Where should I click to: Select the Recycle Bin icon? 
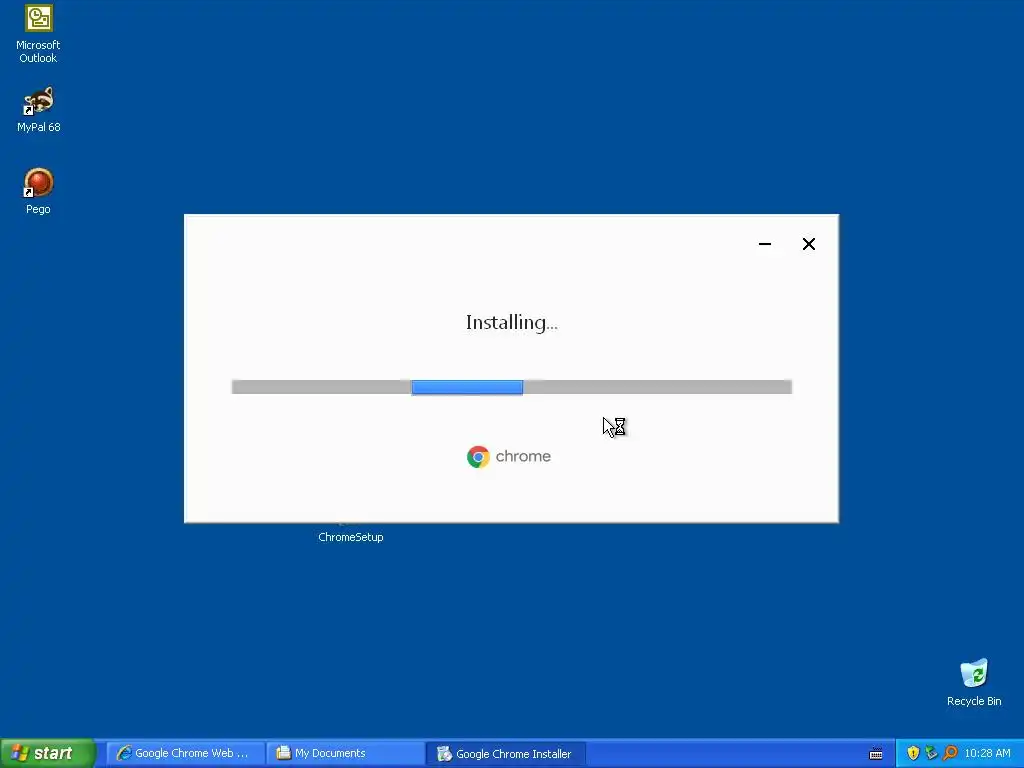point(974,682)
